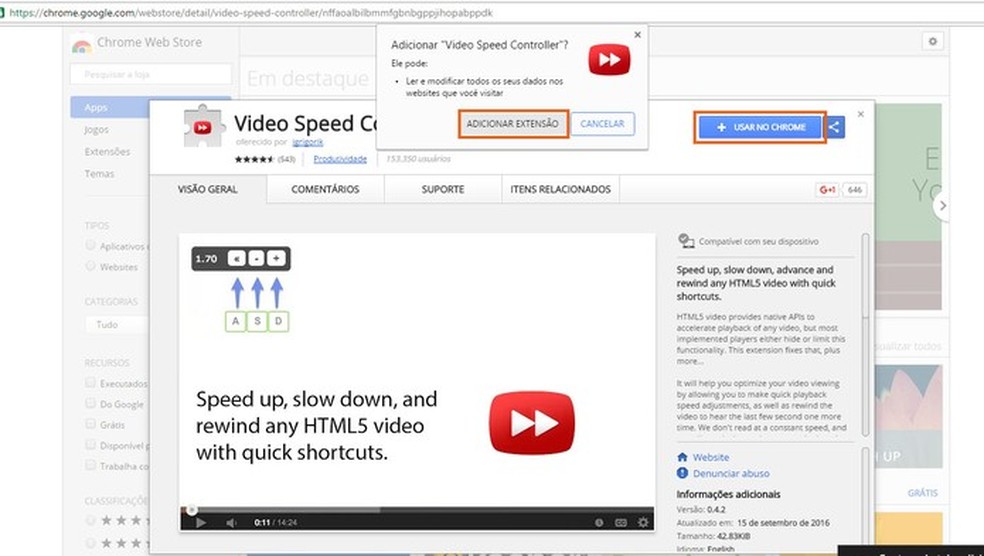Screen dimensions: 984x556
Task: Switch to the Visão Geral tab
Action: coord(208,189)
